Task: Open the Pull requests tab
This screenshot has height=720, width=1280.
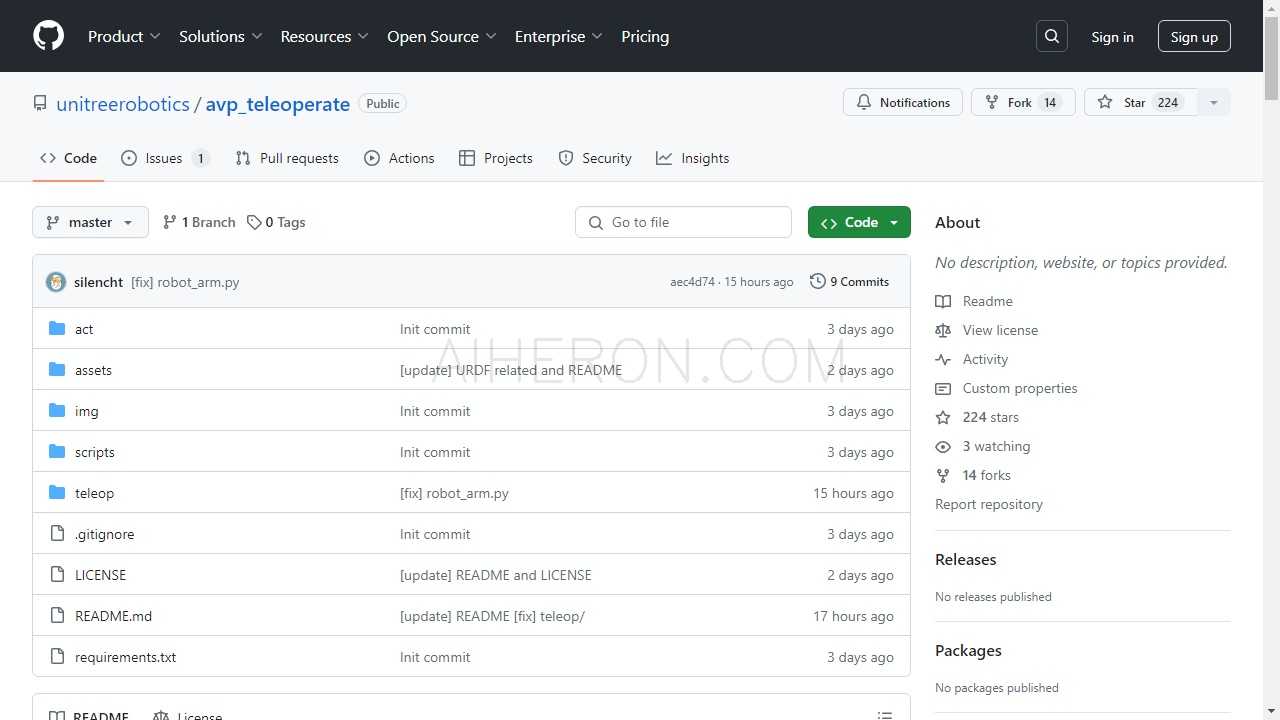Action: pos(287,158)
